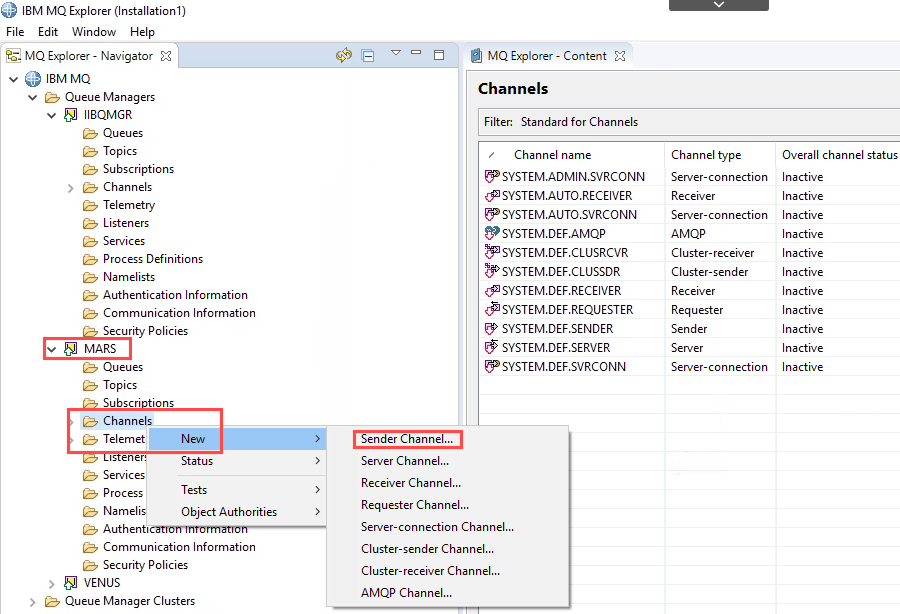Open the Edit menu
Image resolution: width=900 pixels, height=614 pixels.
click(48, 32)
